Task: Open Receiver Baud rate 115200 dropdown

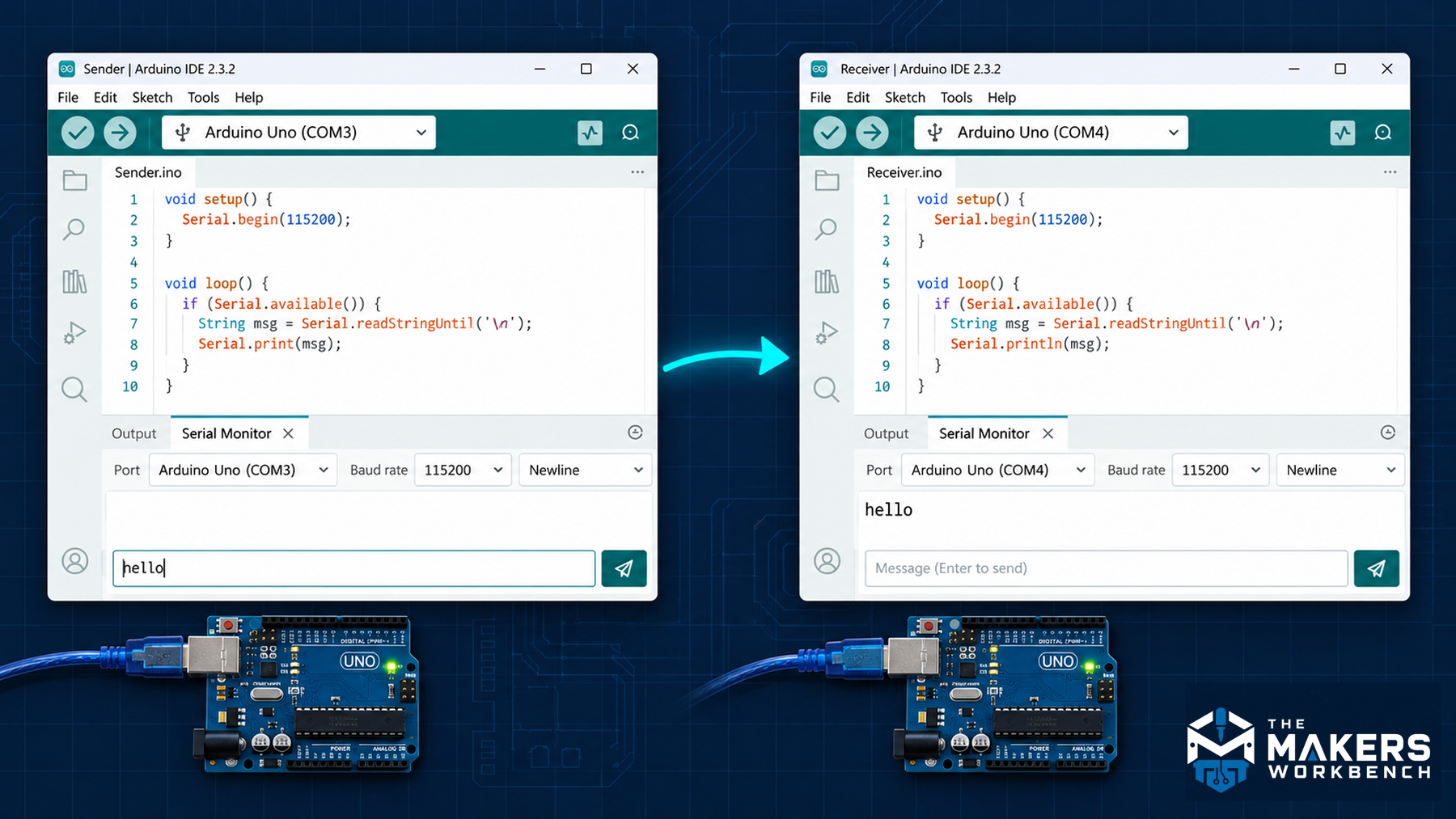Action: click(1221, 470)
